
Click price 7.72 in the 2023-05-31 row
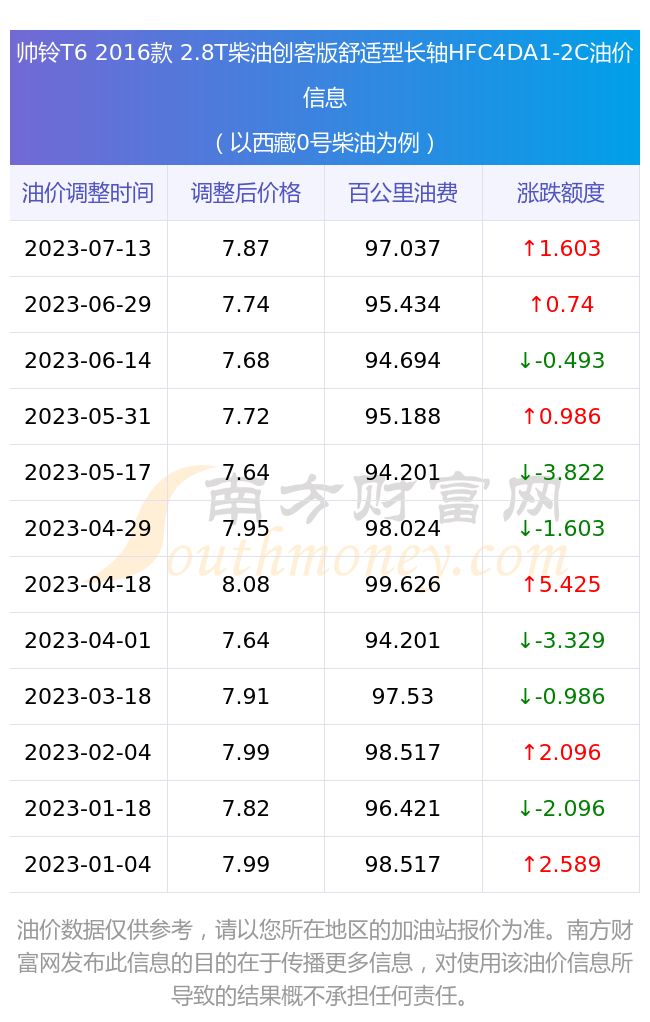(246, 416)
